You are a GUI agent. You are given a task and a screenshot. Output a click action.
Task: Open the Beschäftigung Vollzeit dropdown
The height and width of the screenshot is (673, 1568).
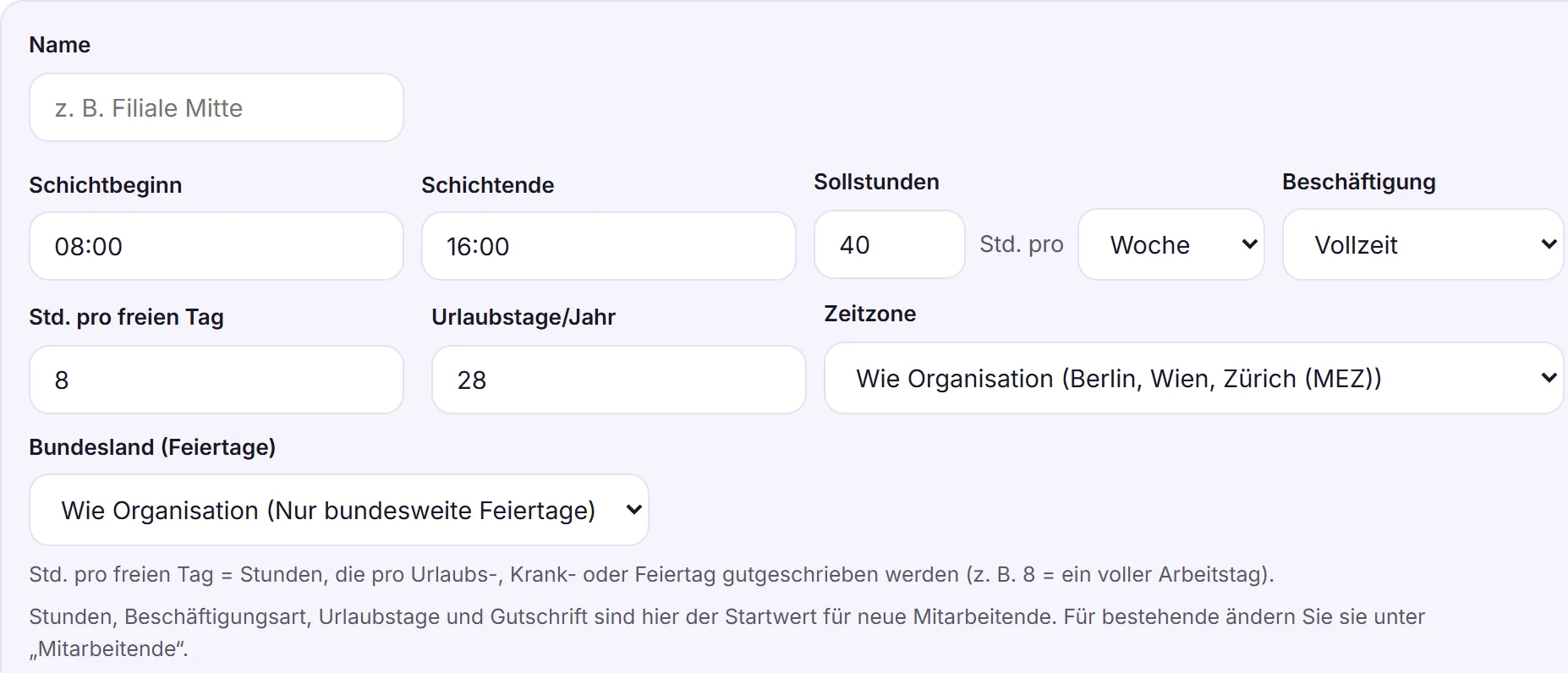click(x=1423, y=244)
